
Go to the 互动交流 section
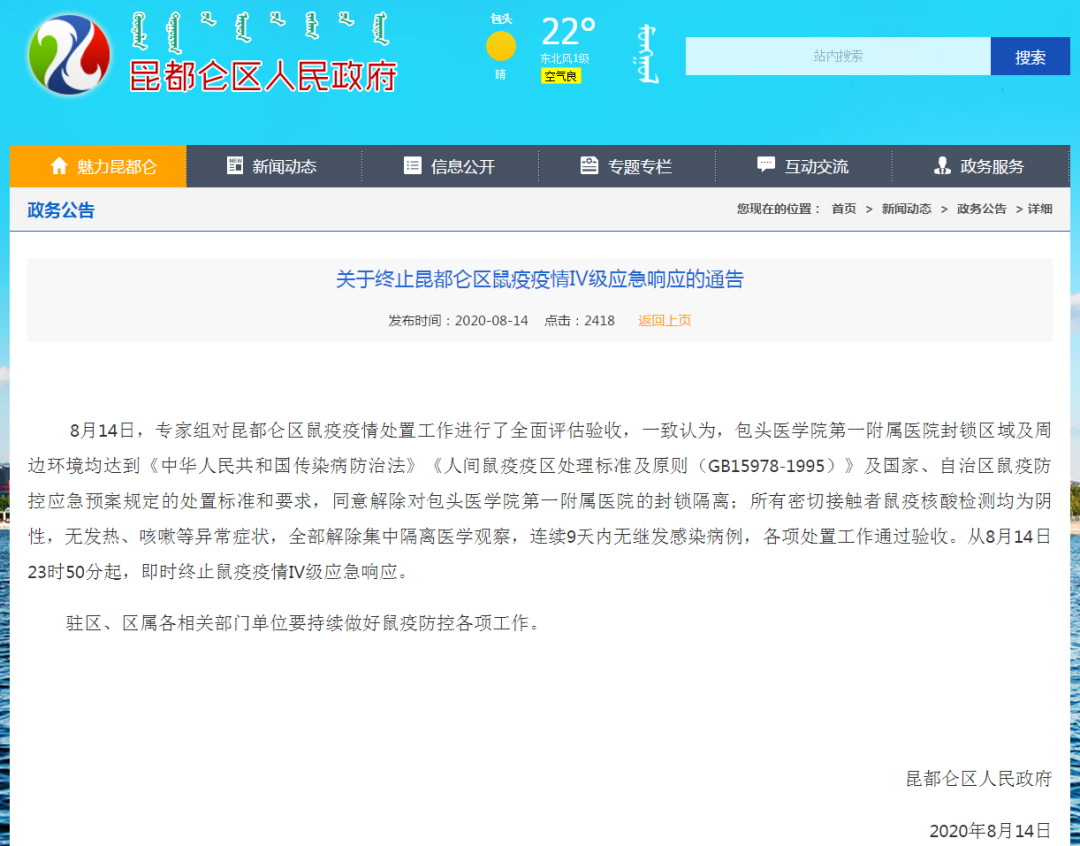pyautogui.click(x=816, y=167)
